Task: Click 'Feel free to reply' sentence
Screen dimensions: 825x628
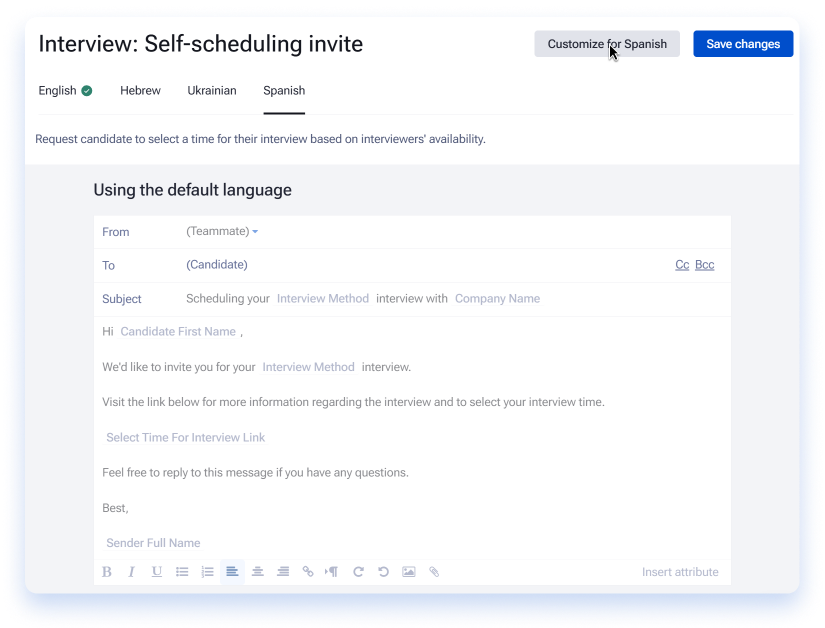Action: click(x=255, y=472)
